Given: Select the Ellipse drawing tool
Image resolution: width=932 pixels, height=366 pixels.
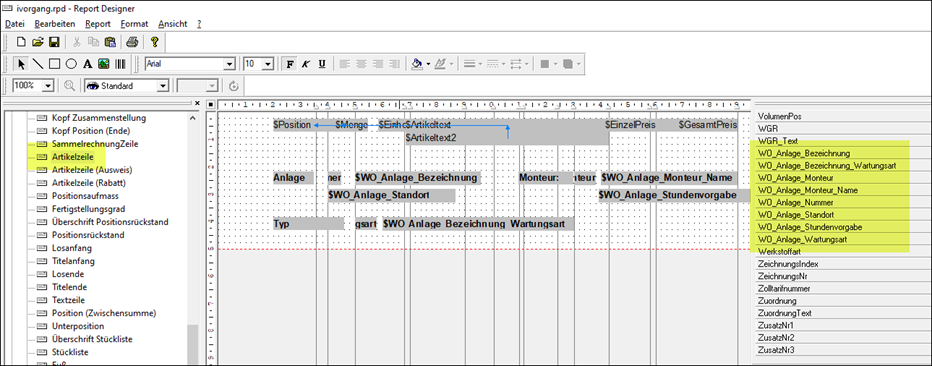Looking at the screenshot, I should [x=71, y=64].
